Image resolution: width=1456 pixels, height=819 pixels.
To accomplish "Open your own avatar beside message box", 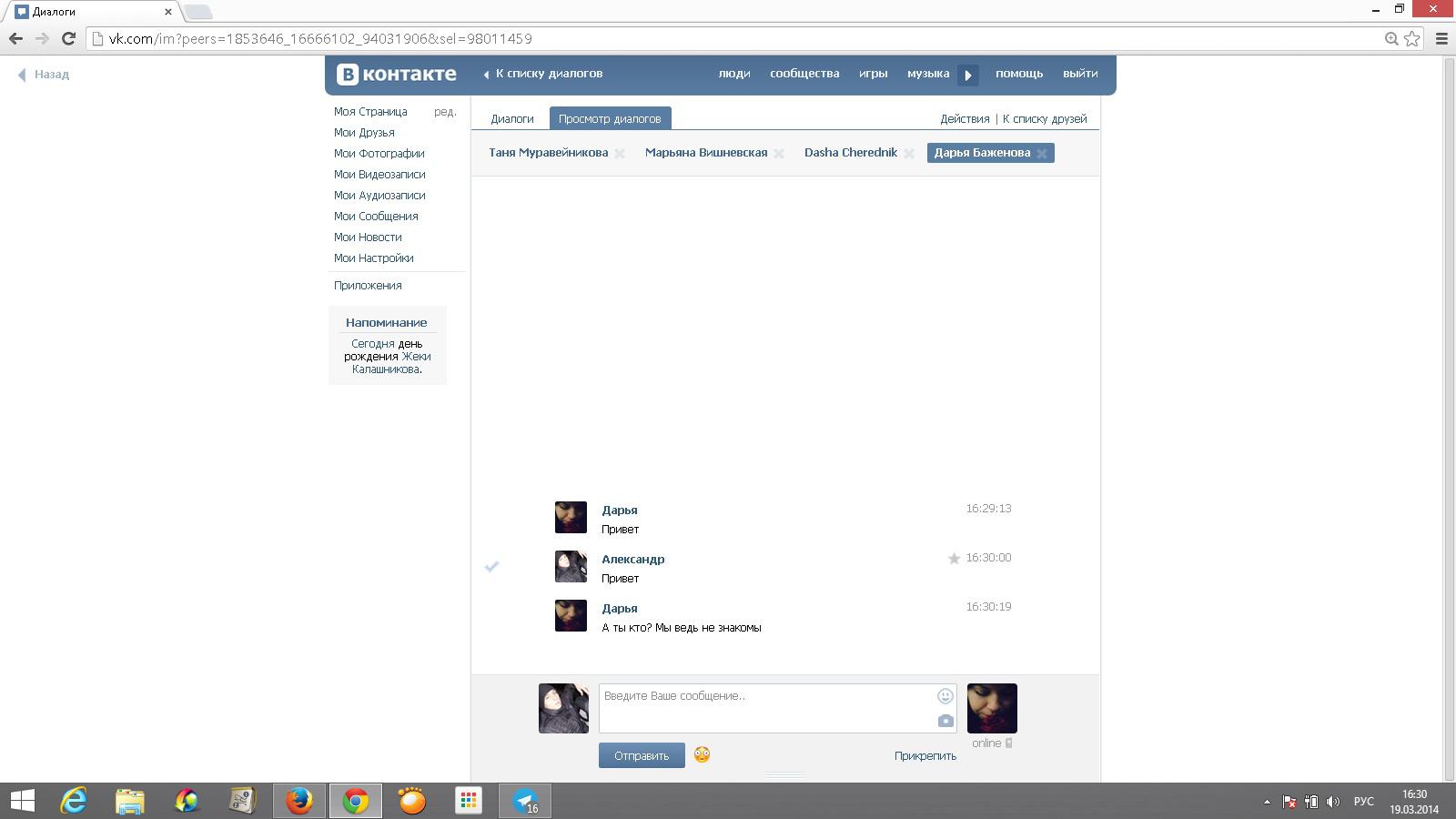I will tap(563, 708).
